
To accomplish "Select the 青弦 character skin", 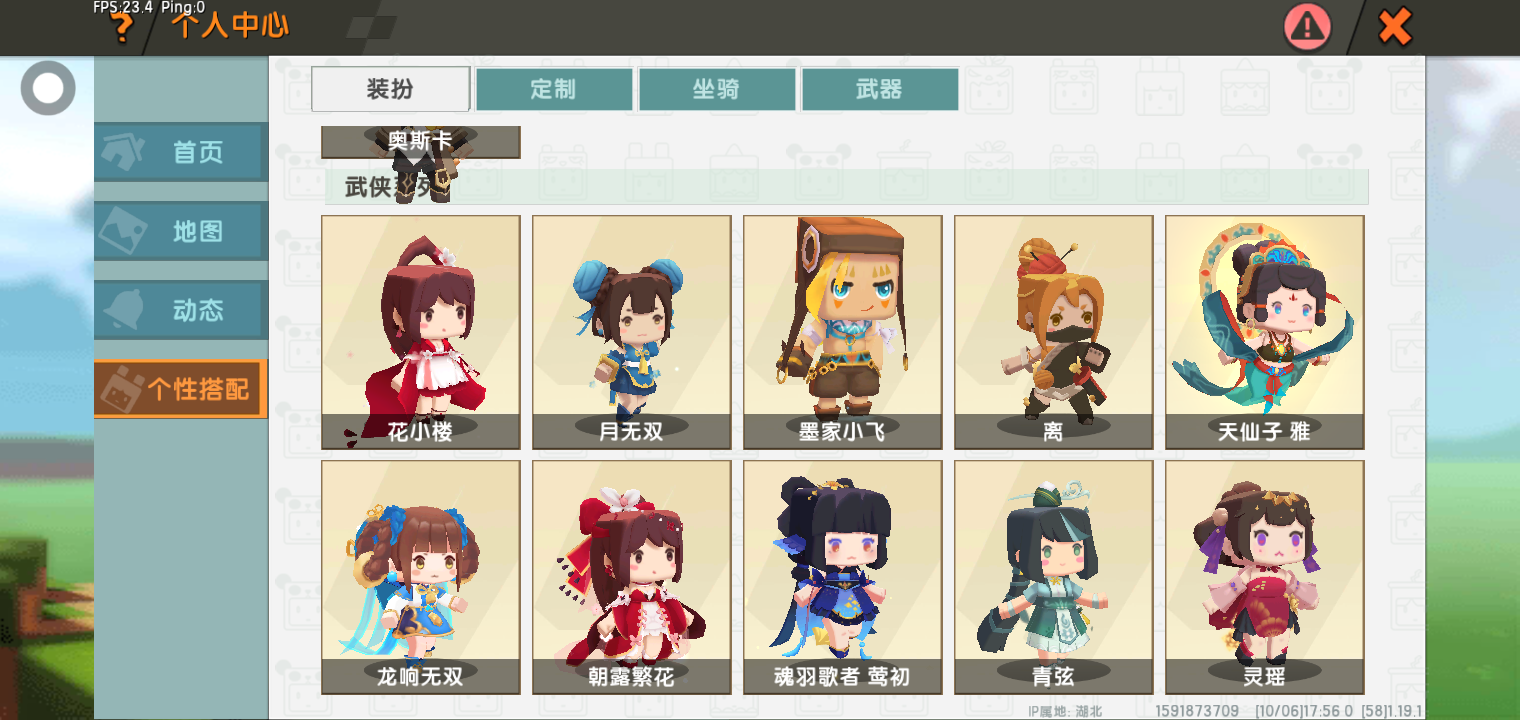I will [x=1054, y=577].
